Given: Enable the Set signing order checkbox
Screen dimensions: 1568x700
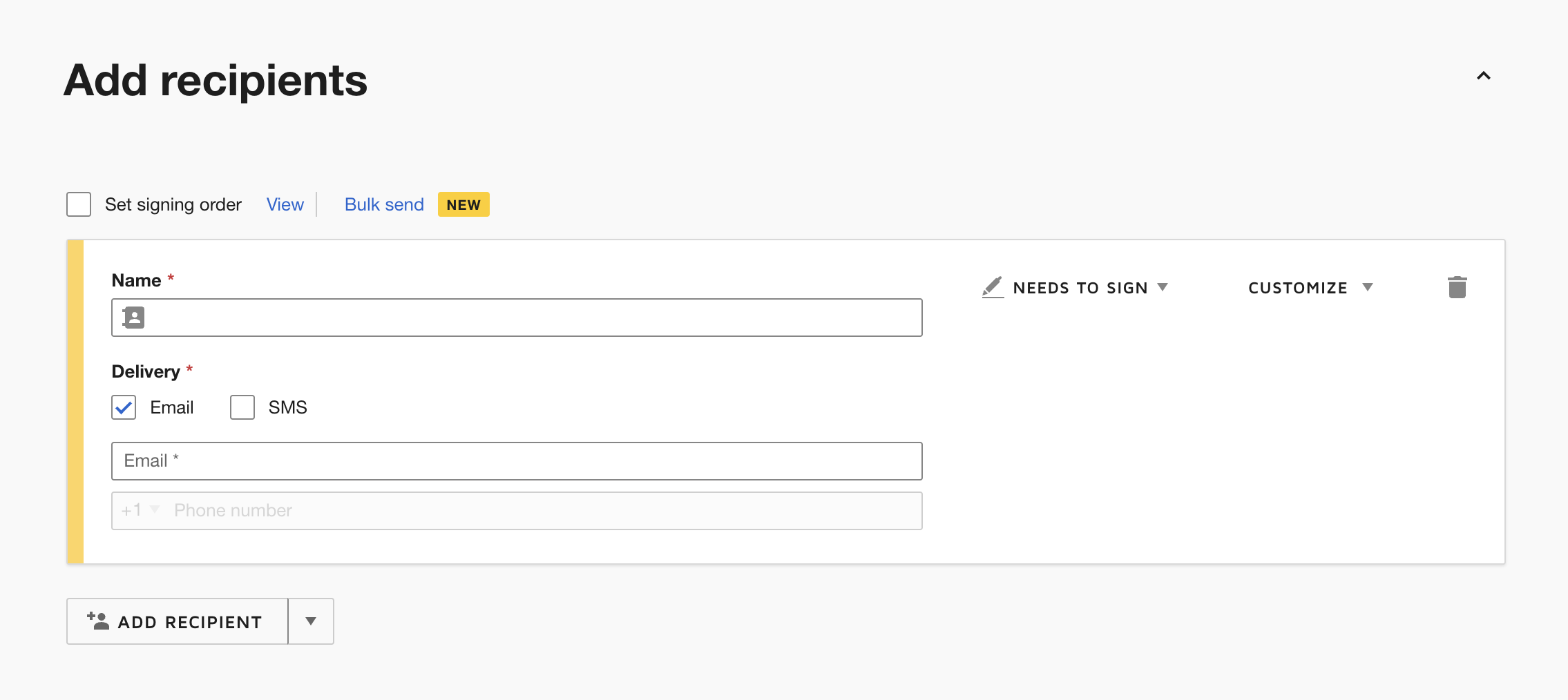Looking at the screenshot, I should click(x=79, y=204).
